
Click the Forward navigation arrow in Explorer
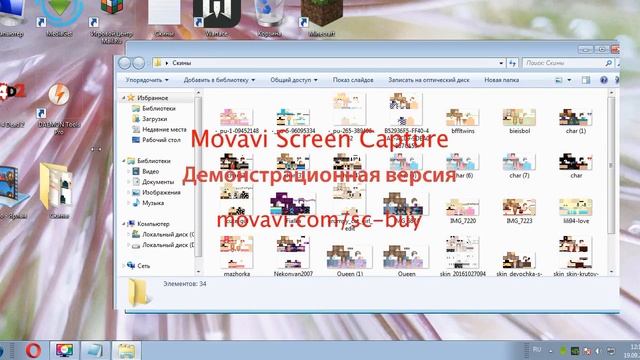tap(139, 63)
